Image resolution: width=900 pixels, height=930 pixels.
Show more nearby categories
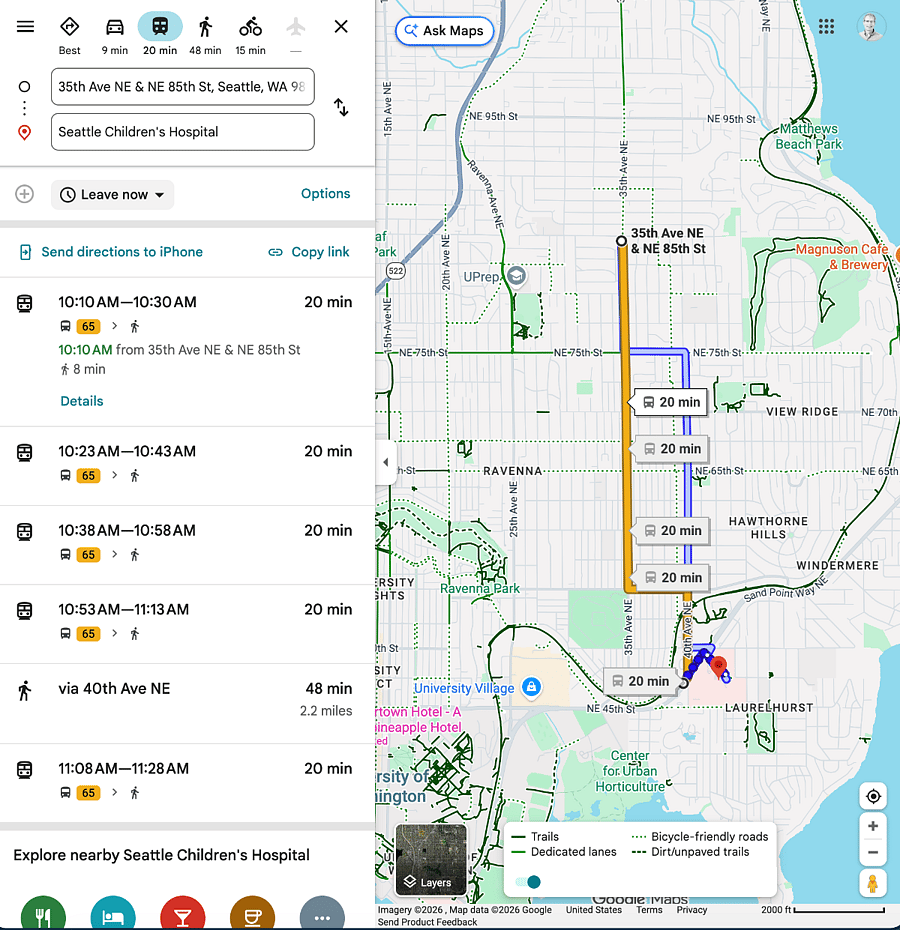[x=322, y=913]
